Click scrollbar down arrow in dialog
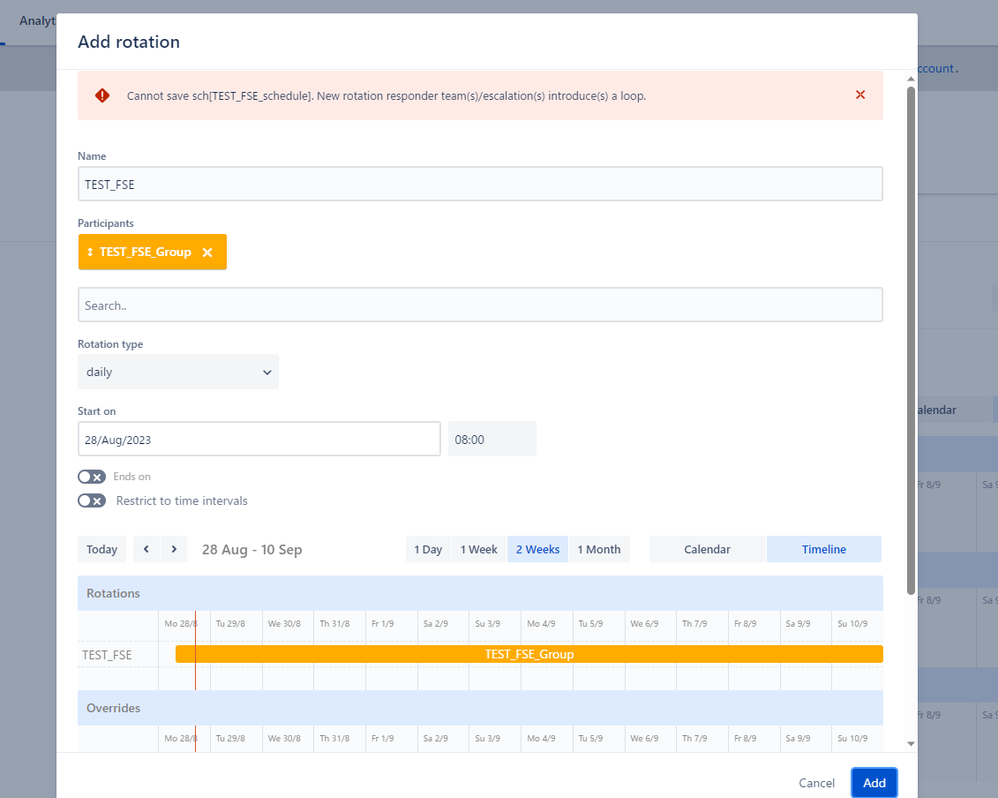Screen dimensions: 998x798 pyautogui.click(x=911, y=743)
